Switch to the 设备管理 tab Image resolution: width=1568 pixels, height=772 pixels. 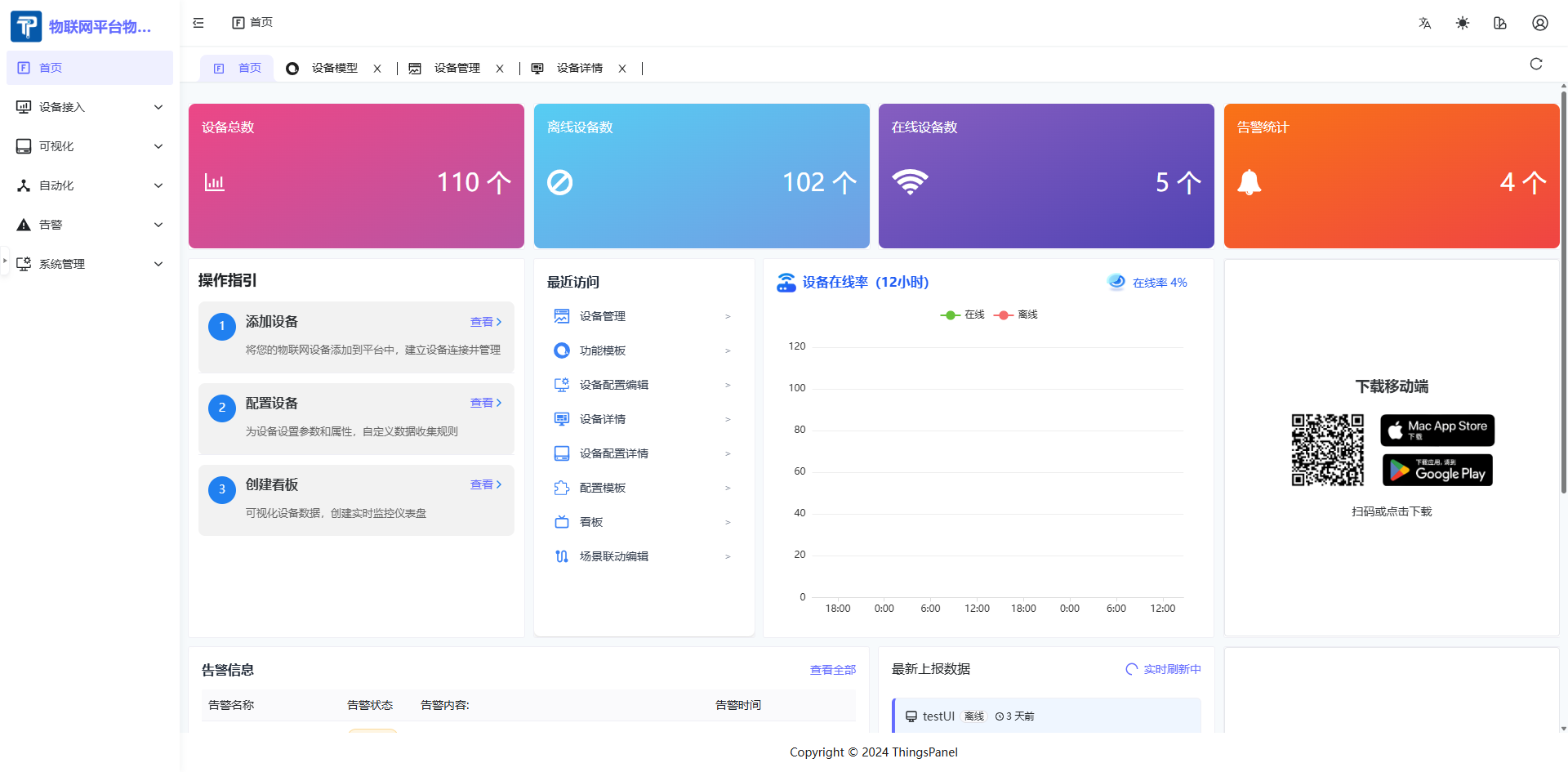(x=457, y=68)
